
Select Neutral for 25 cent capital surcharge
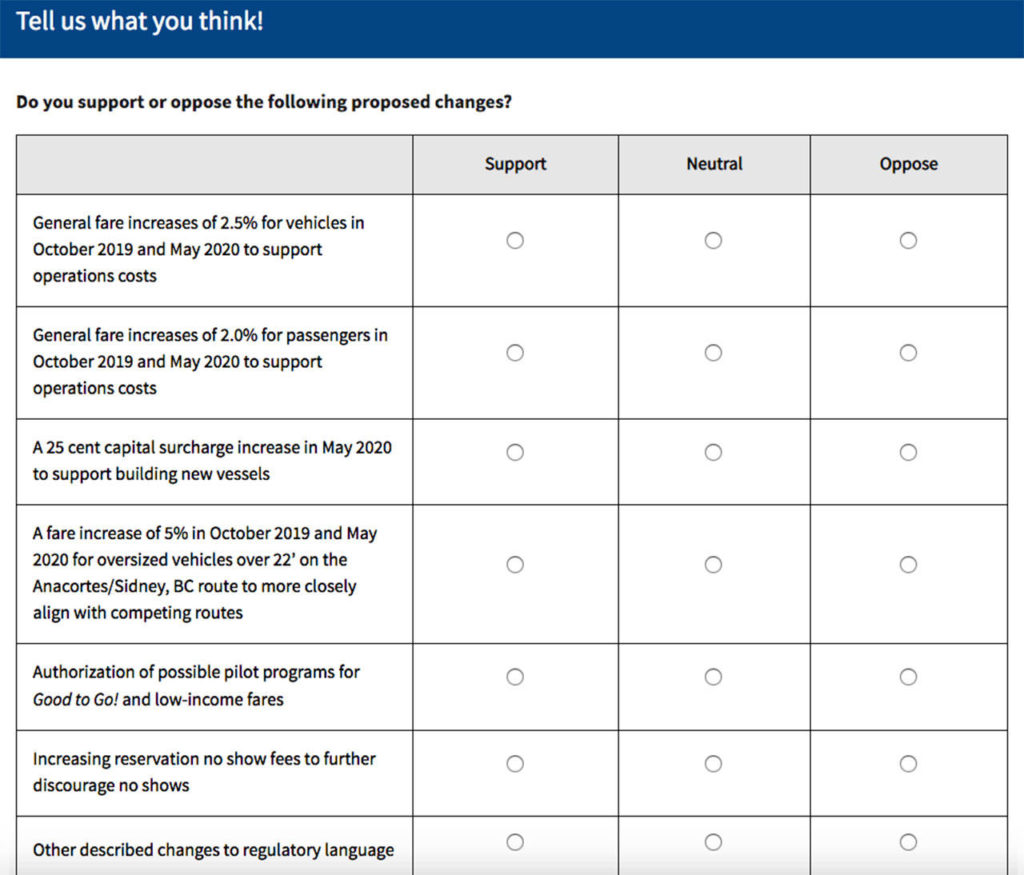point(713,452)
